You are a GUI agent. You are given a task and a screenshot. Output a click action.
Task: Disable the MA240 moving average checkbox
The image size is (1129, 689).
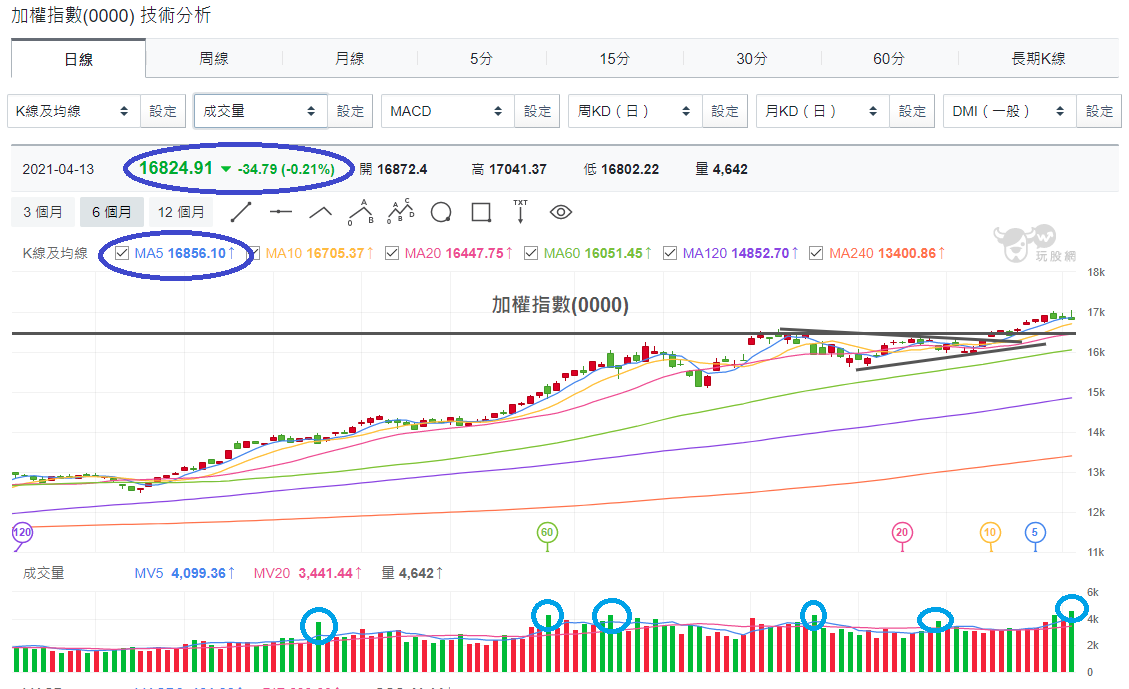tap(816, 253)
